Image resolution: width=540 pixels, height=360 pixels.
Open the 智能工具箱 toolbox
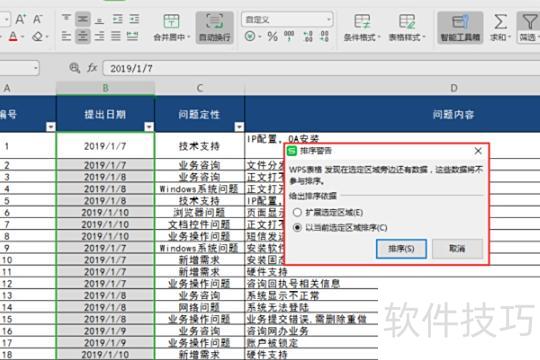460,28
